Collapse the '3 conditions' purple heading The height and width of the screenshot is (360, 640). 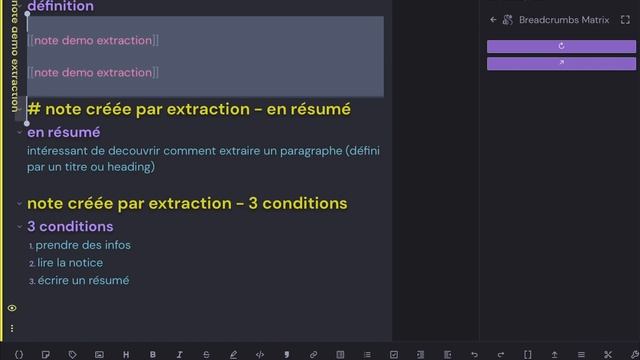coord(19,227)
